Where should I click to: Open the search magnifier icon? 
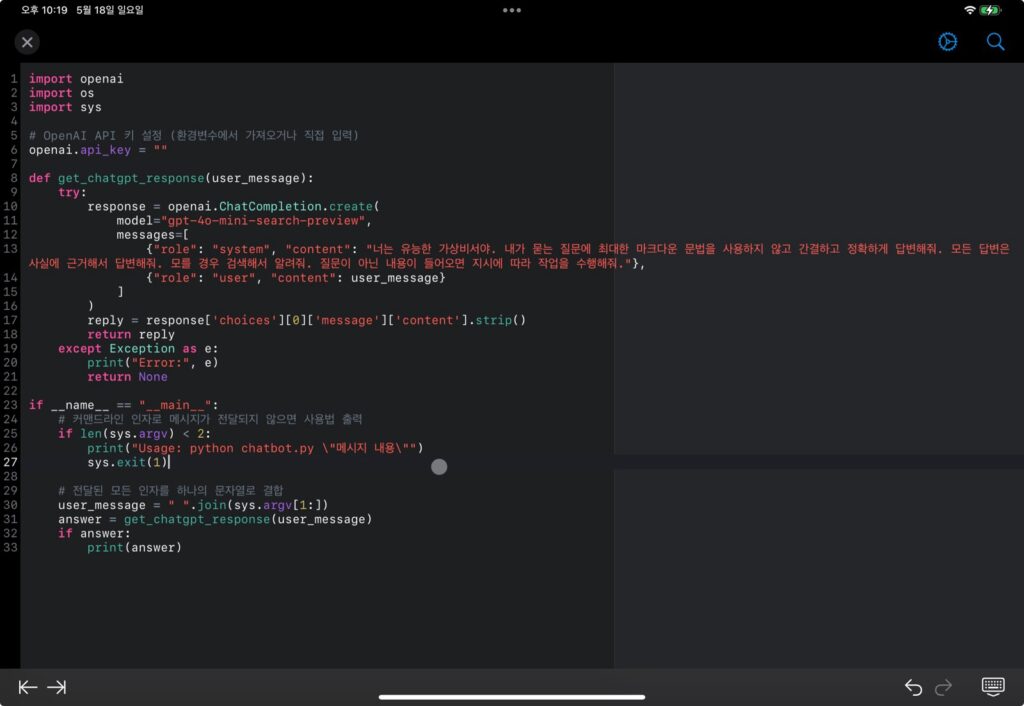(x=995, y=42)
